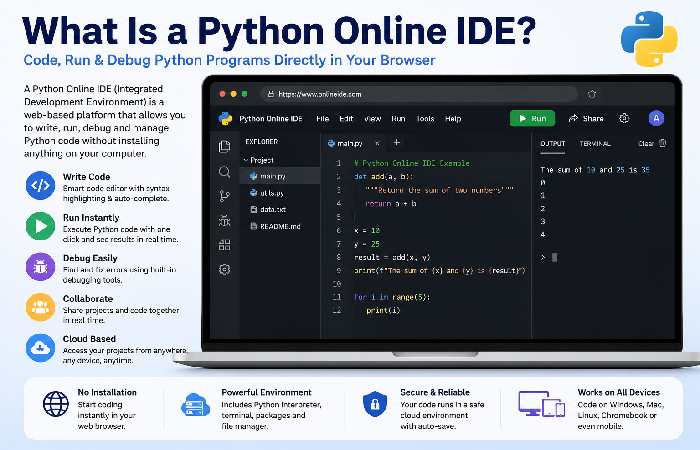Screen dimensions: 700x450
Task: Click the Debug Easily purple bug icon
Action: coord(40,267)
